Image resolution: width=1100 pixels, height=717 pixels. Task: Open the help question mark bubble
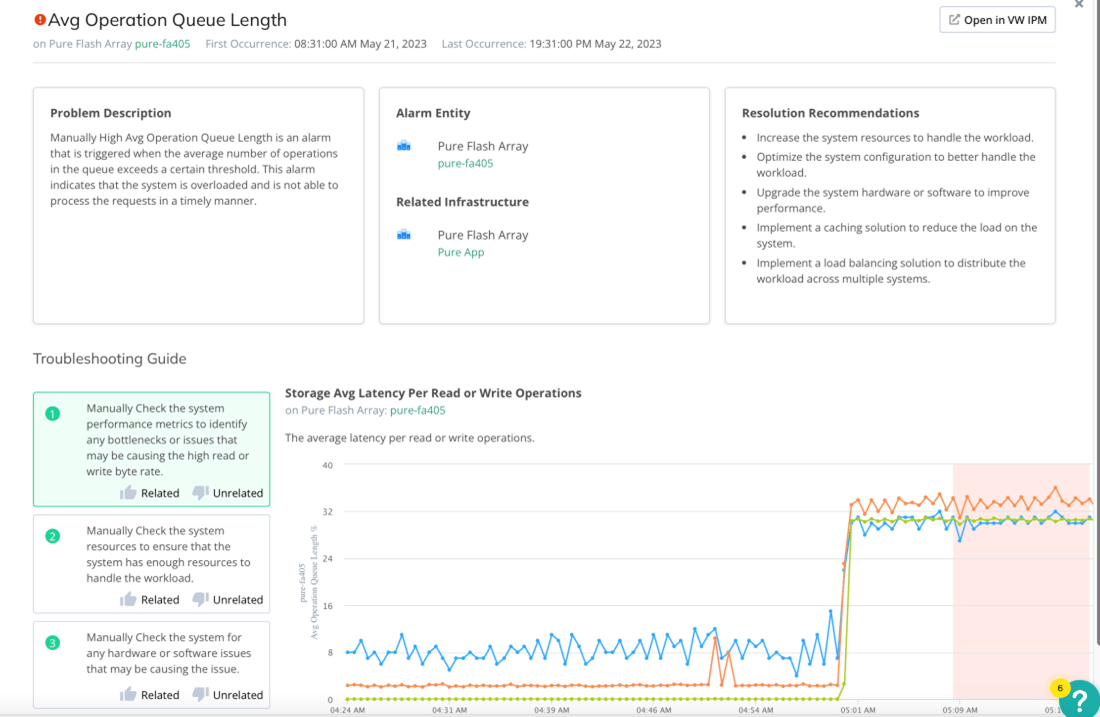pyautogui.click(x=1080, y=699)
